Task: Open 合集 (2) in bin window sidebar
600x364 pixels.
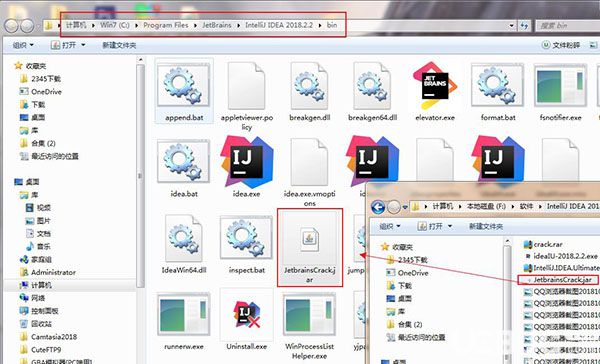Action: [38, 143]
